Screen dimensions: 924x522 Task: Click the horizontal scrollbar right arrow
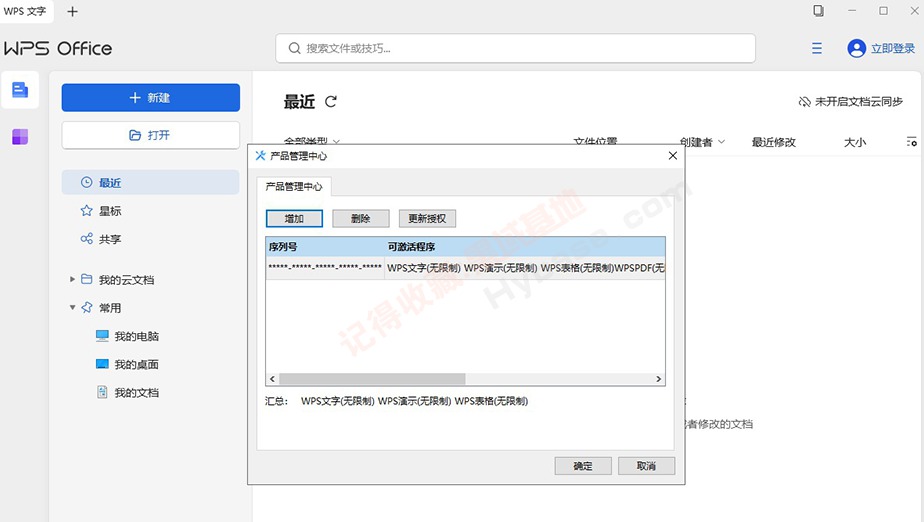659,379
